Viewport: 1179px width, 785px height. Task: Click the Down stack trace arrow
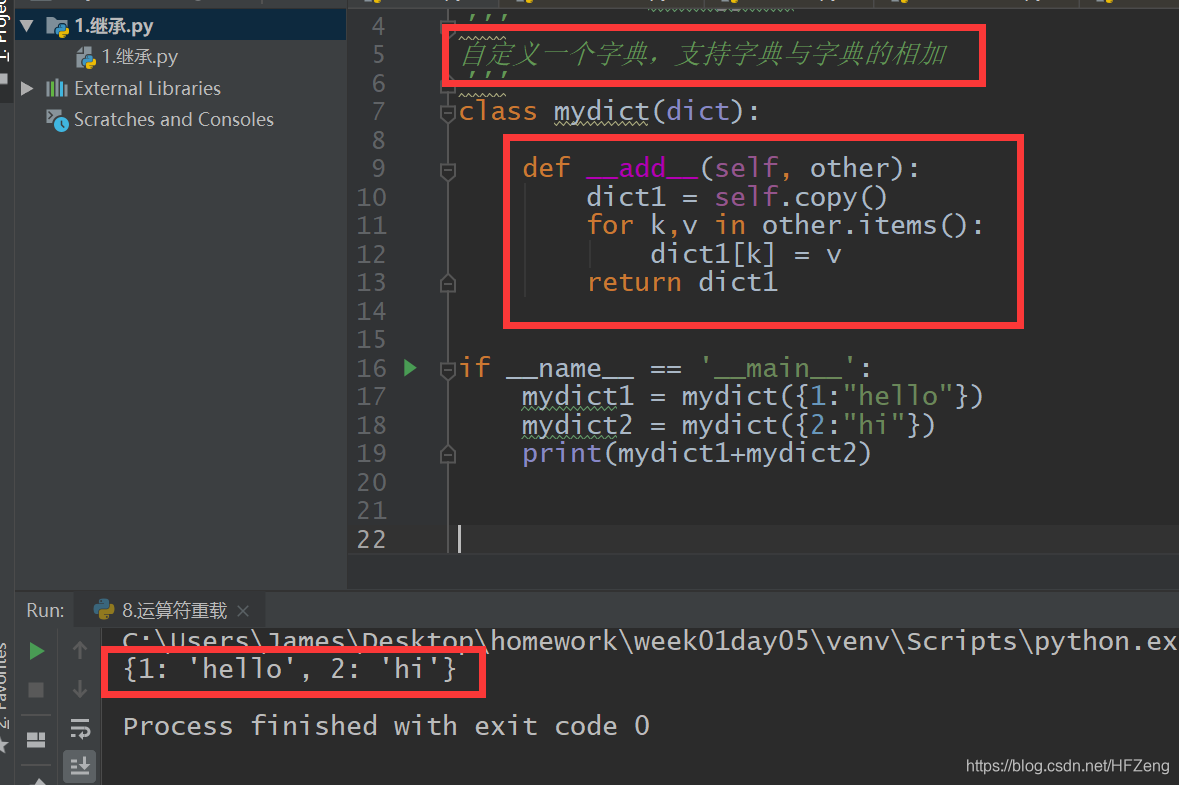click(80, 688)
